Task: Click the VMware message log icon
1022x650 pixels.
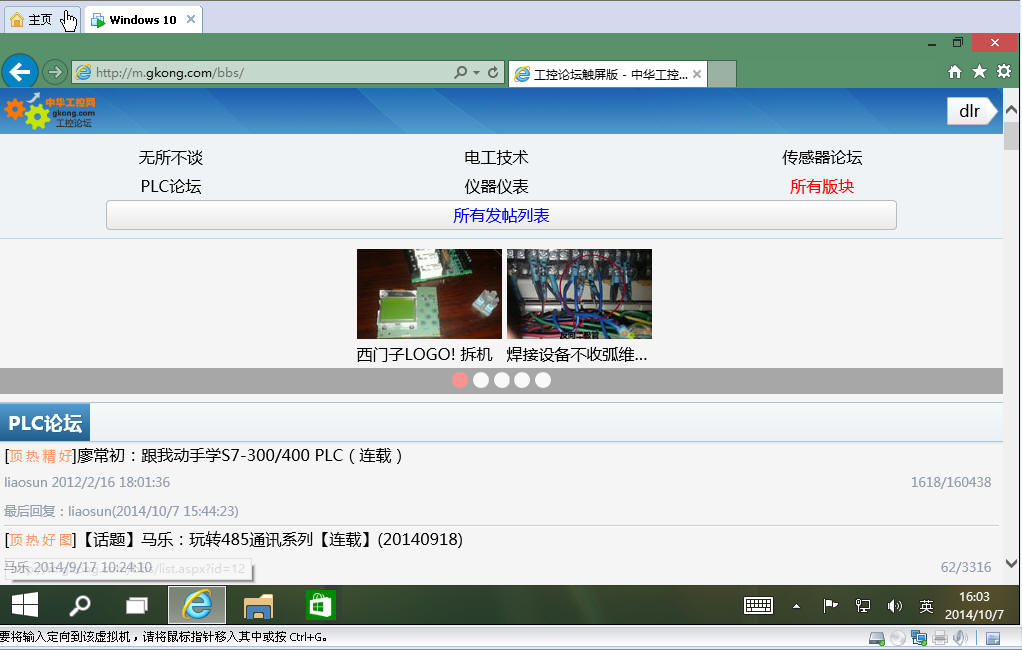Action: (x=993, y=638)
